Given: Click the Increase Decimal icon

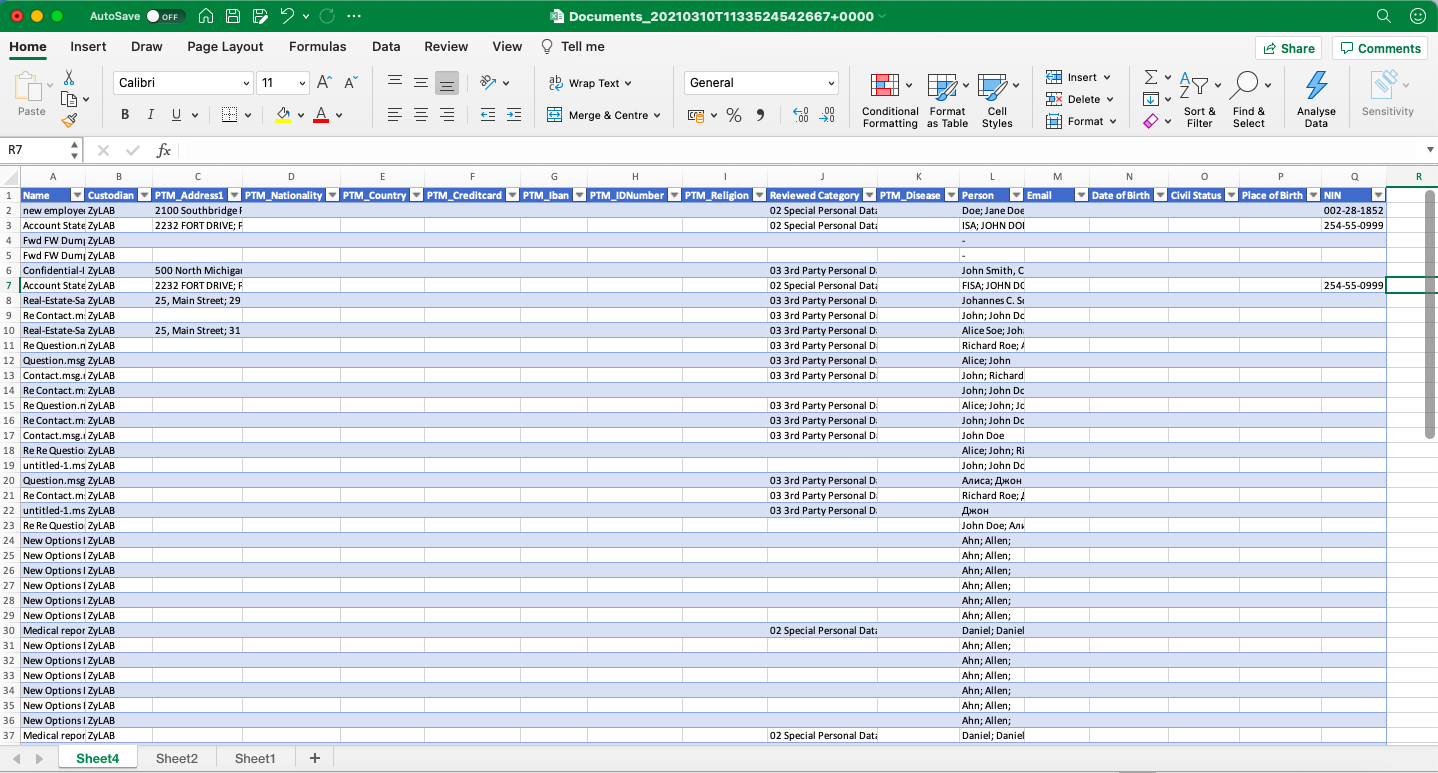Looking at the screenshot, I should click(800, 115).
